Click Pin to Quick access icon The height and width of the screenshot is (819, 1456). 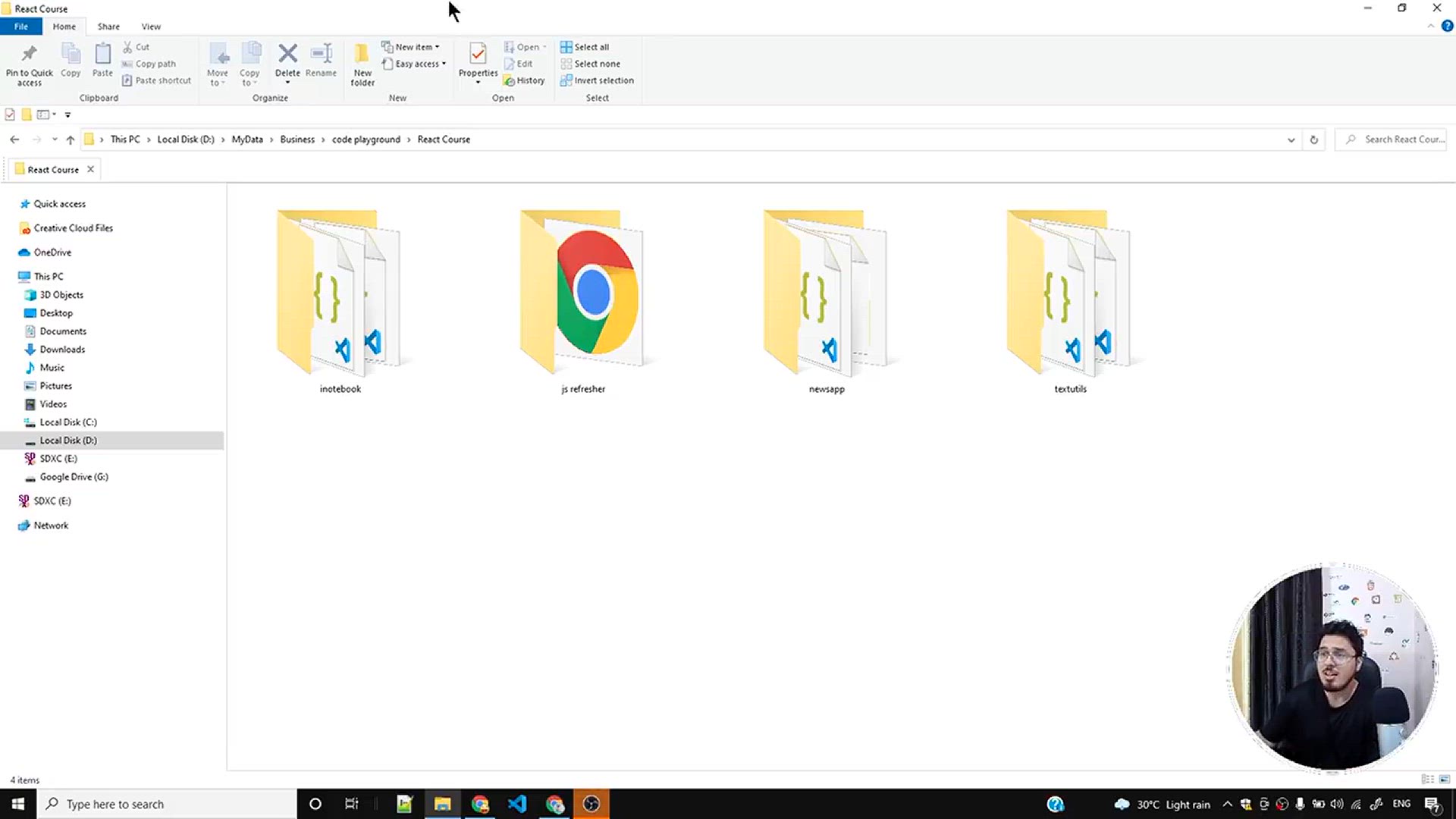[x=29, y=54]
